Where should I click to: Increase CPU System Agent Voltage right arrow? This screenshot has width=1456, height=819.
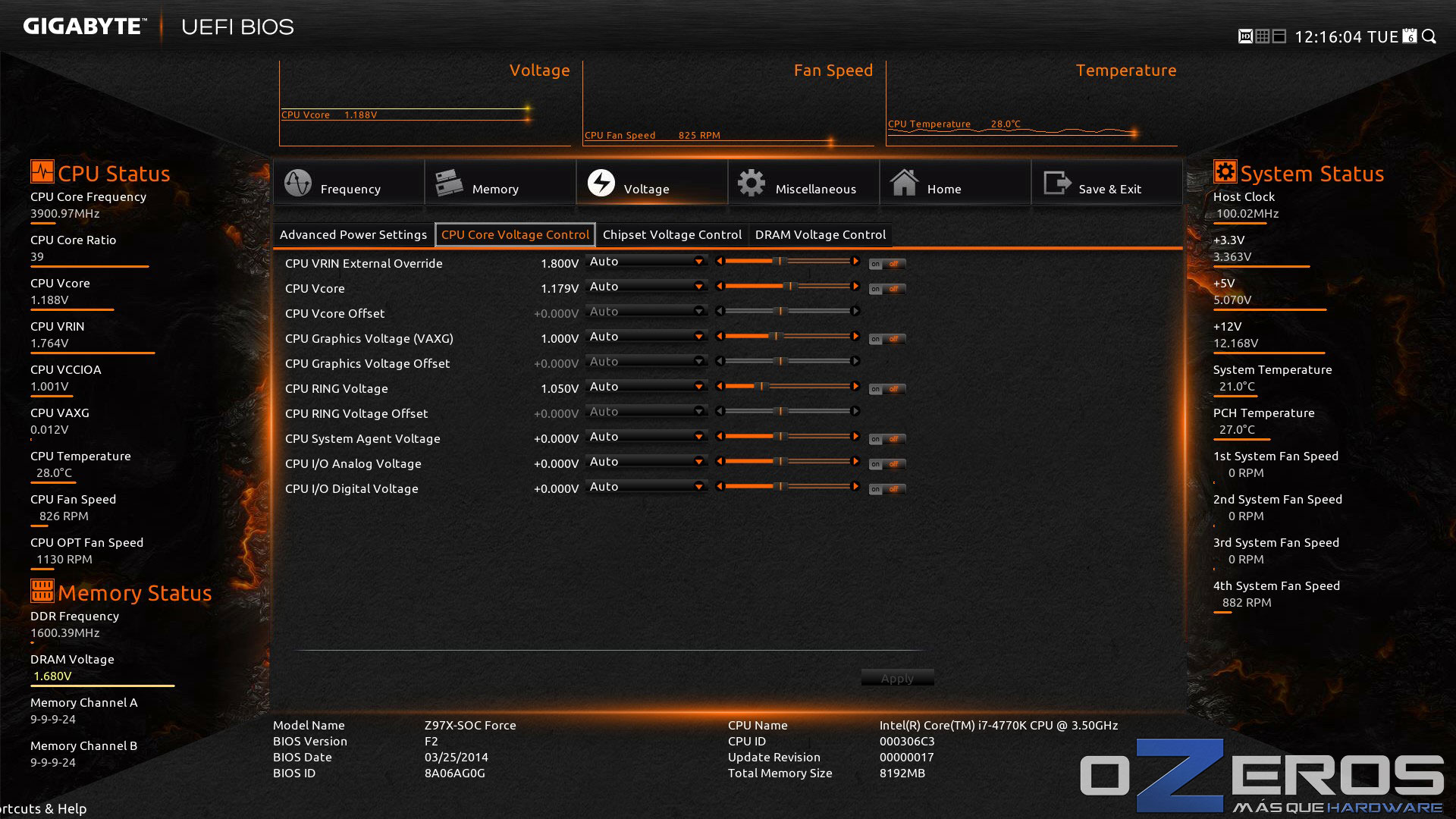855,437
